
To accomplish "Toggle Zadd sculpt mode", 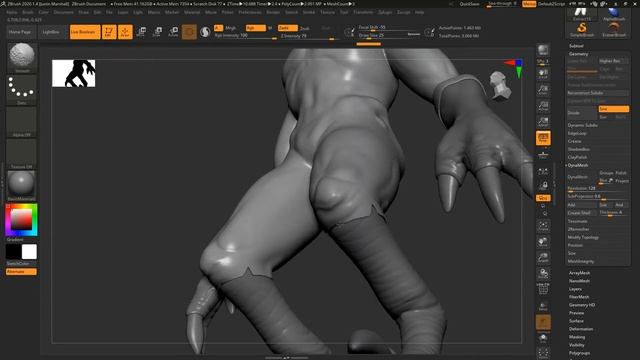I will (x=288, y=28).
